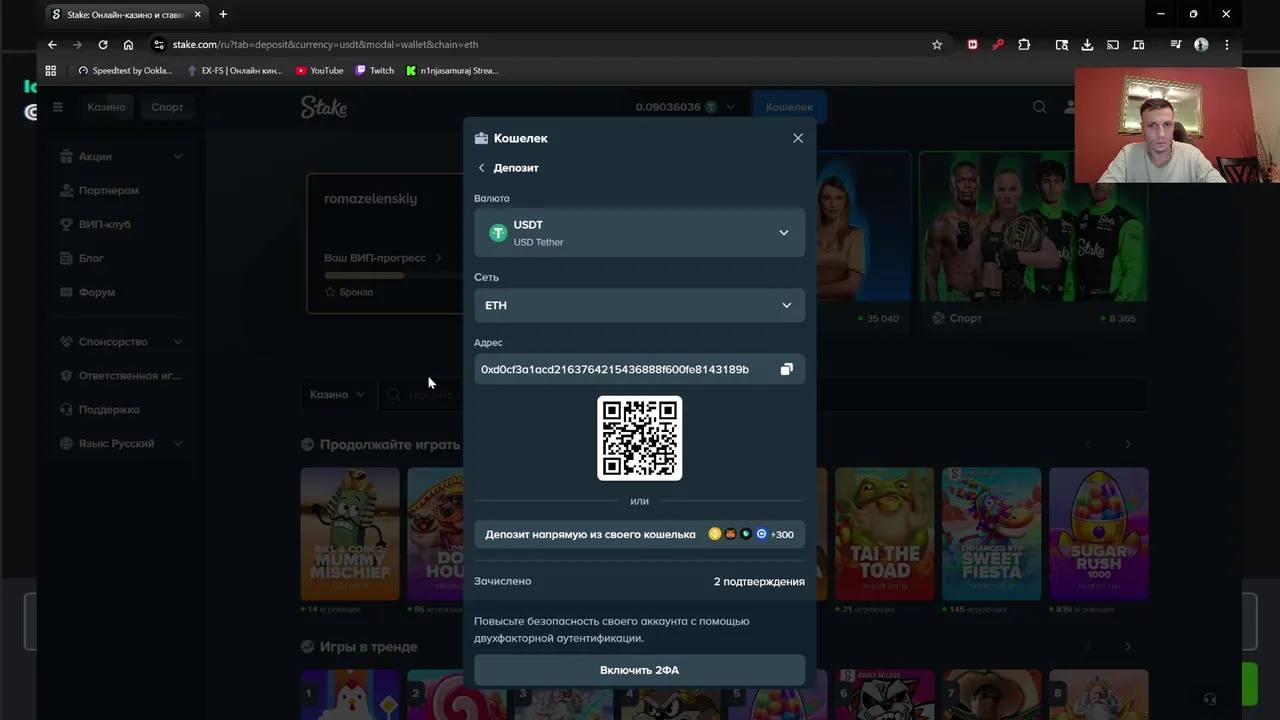The image size is (1280, 720).
Task: Expand Акции in the sidebar
Action: [x=120, y=156]
